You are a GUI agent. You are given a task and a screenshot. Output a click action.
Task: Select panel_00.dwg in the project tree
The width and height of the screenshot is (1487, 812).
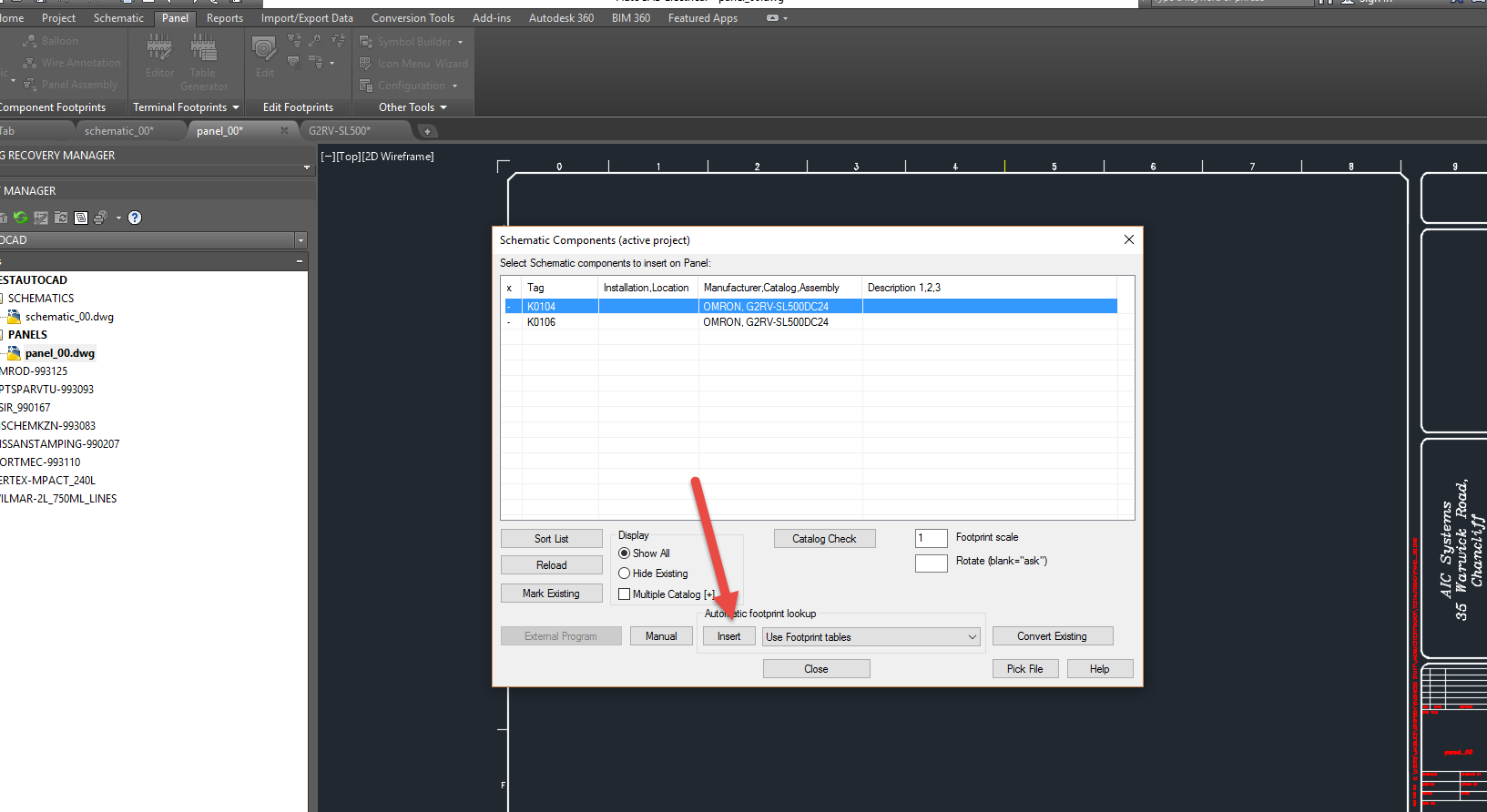[x=59, y=353]
